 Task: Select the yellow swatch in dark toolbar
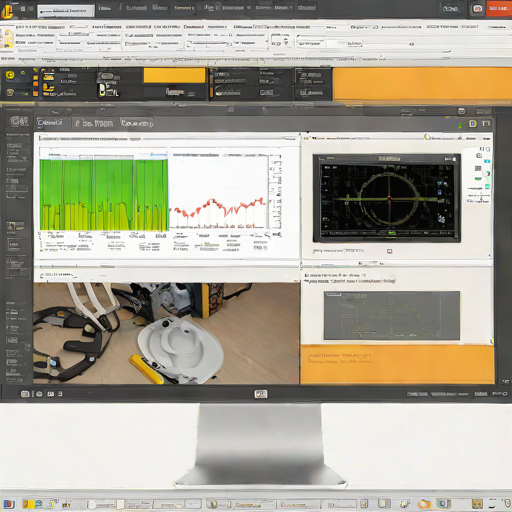click(175, 75)
